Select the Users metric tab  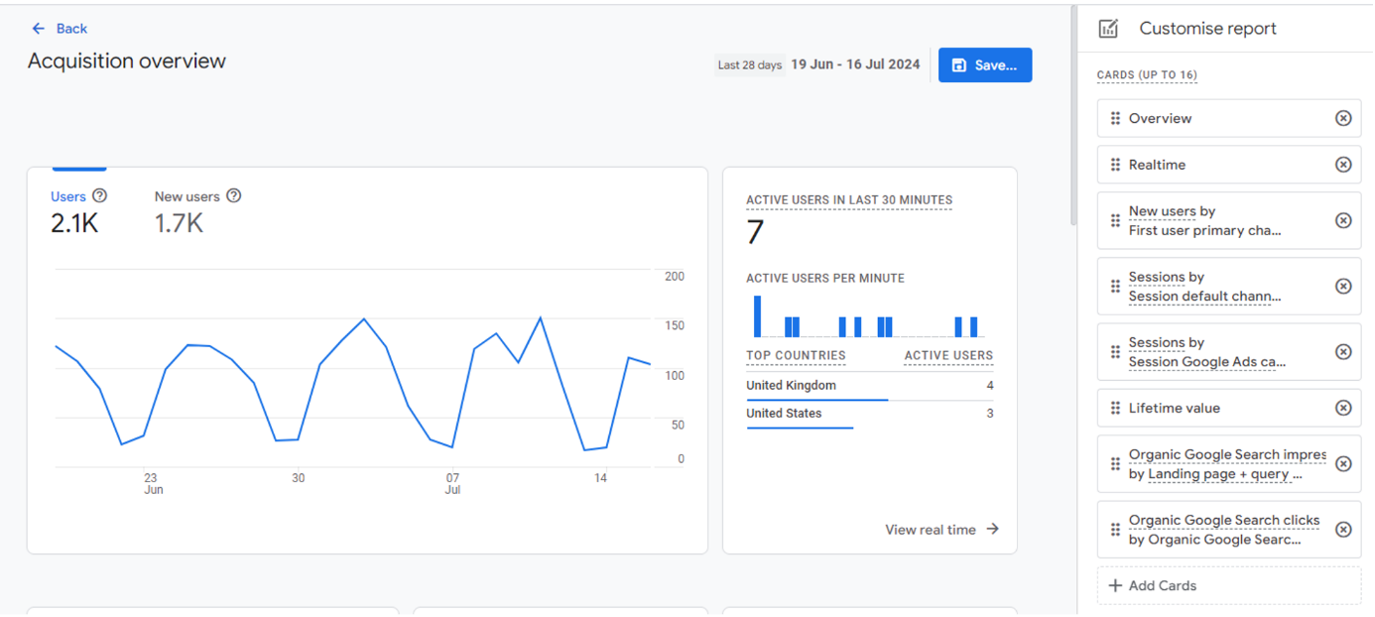click(78, 212)
